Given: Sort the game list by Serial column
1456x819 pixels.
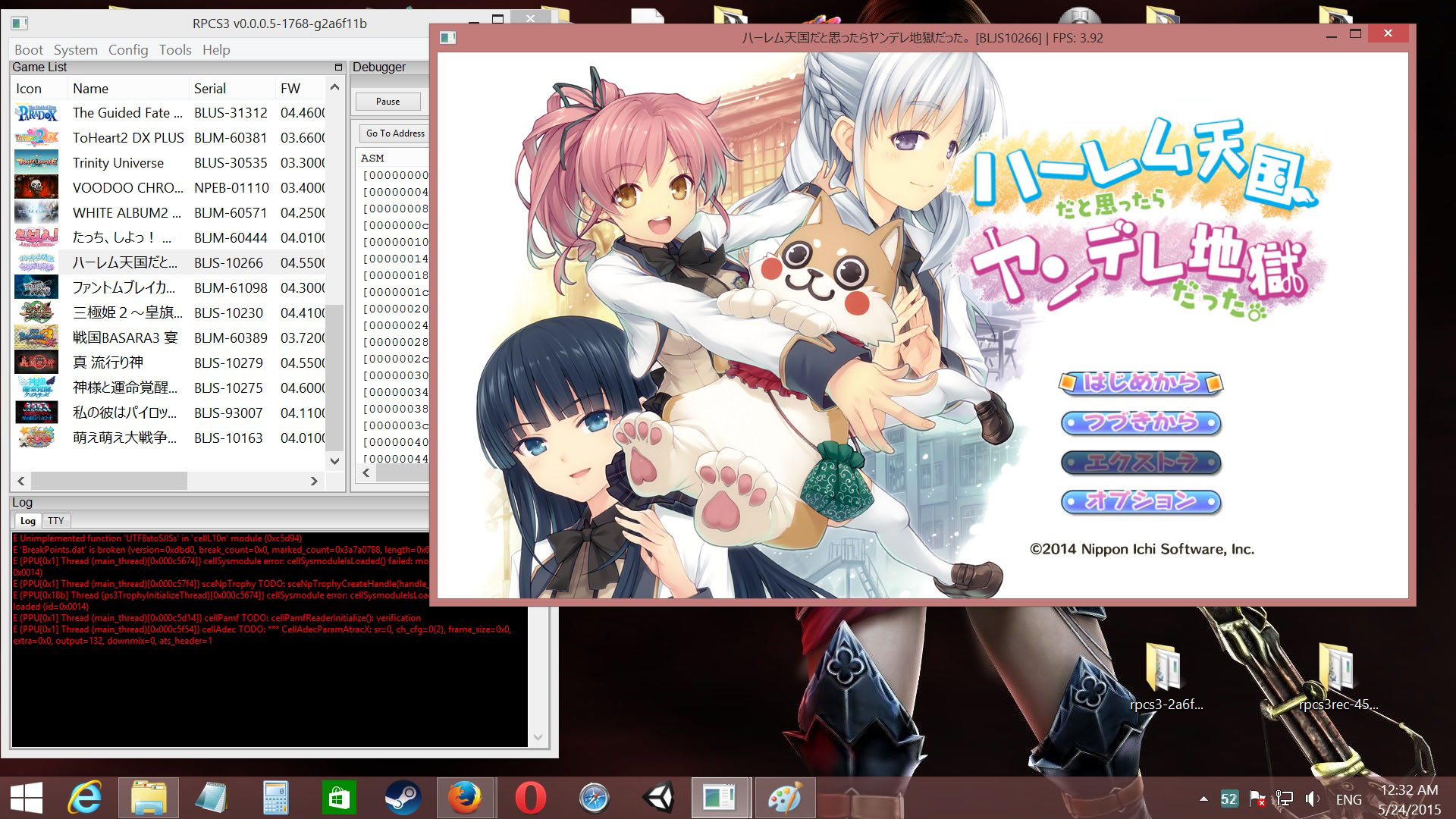Looking at the screenshot, I should [210, 88].
